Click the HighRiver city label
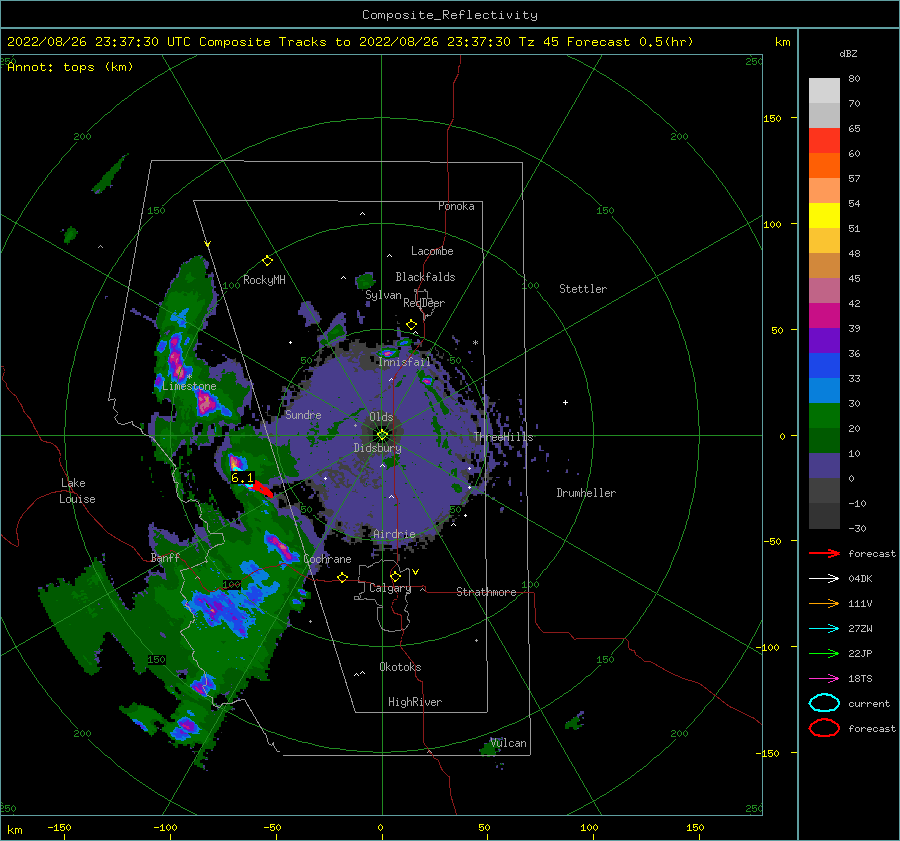Image resolution: width=900 pixels, height=841 pixels. [415, 702]
